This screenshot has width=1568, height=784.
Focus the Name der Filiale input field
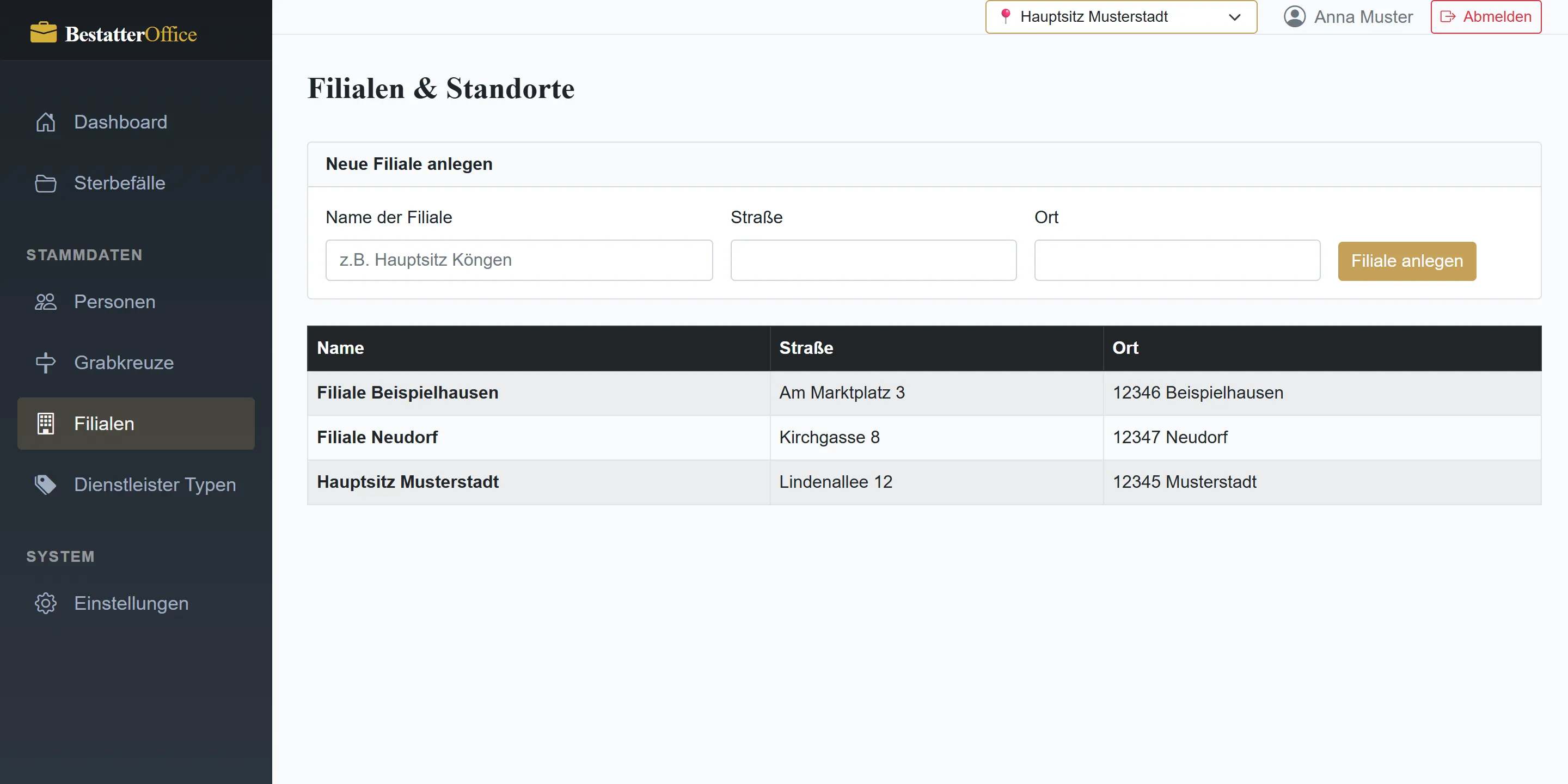(519, 260)
